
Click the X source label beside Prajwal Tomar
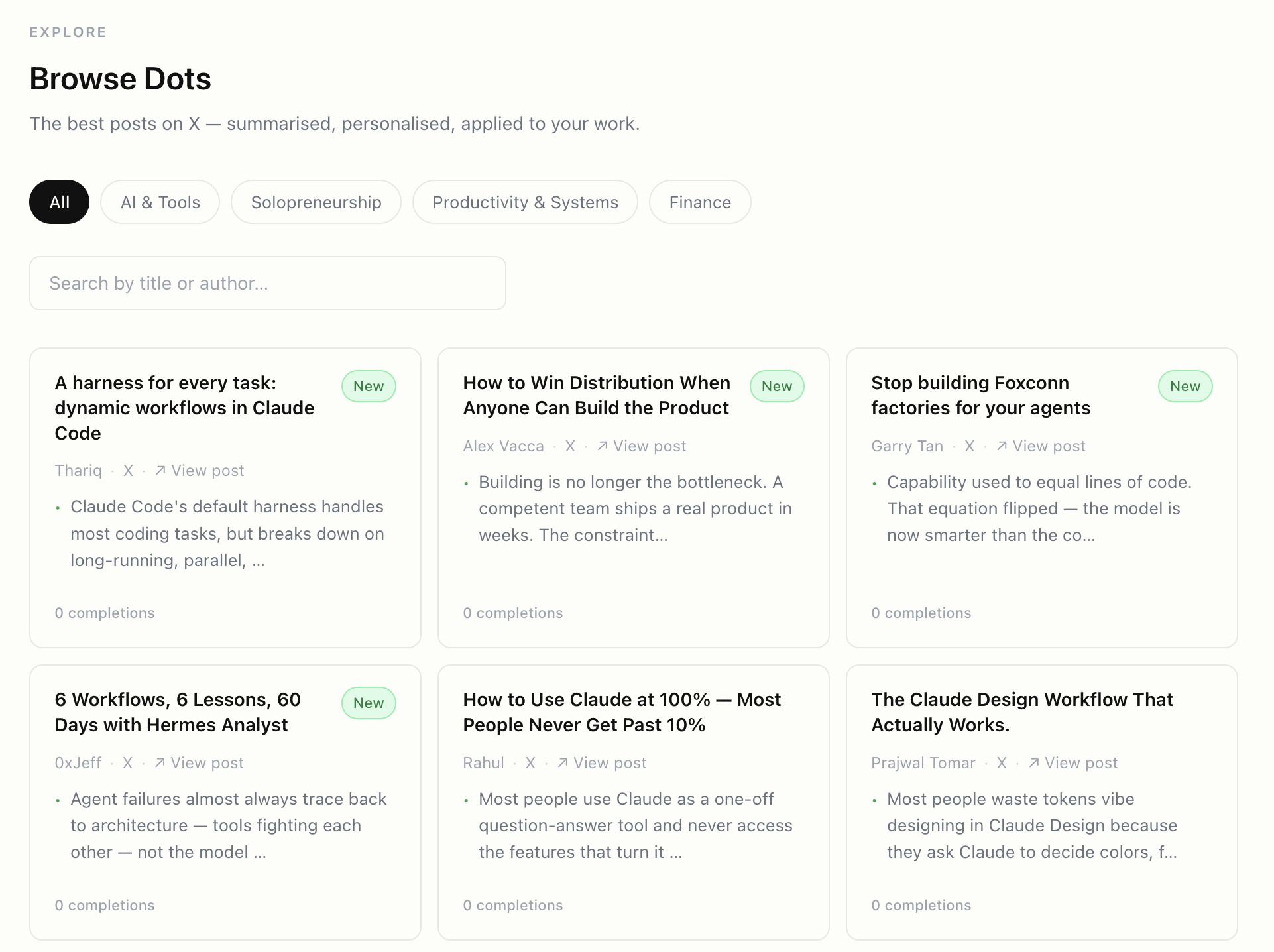click(1002, 763)
